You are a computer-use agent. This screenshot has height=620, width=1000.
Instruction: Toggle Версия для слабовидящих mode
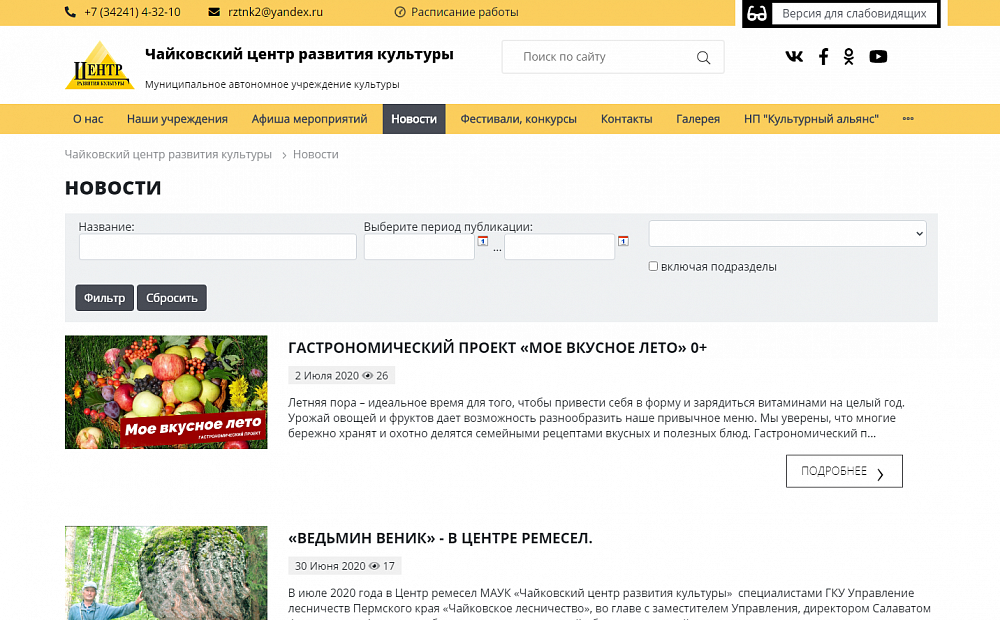coord(853,13)
